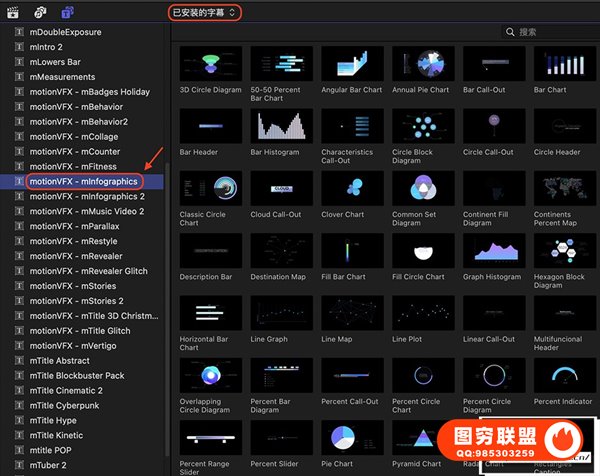Image resolution: width=600 pixels, height=476 pixels.
Task: Go to the motionVFX - mCounter category
Action: tap(76, 151)
